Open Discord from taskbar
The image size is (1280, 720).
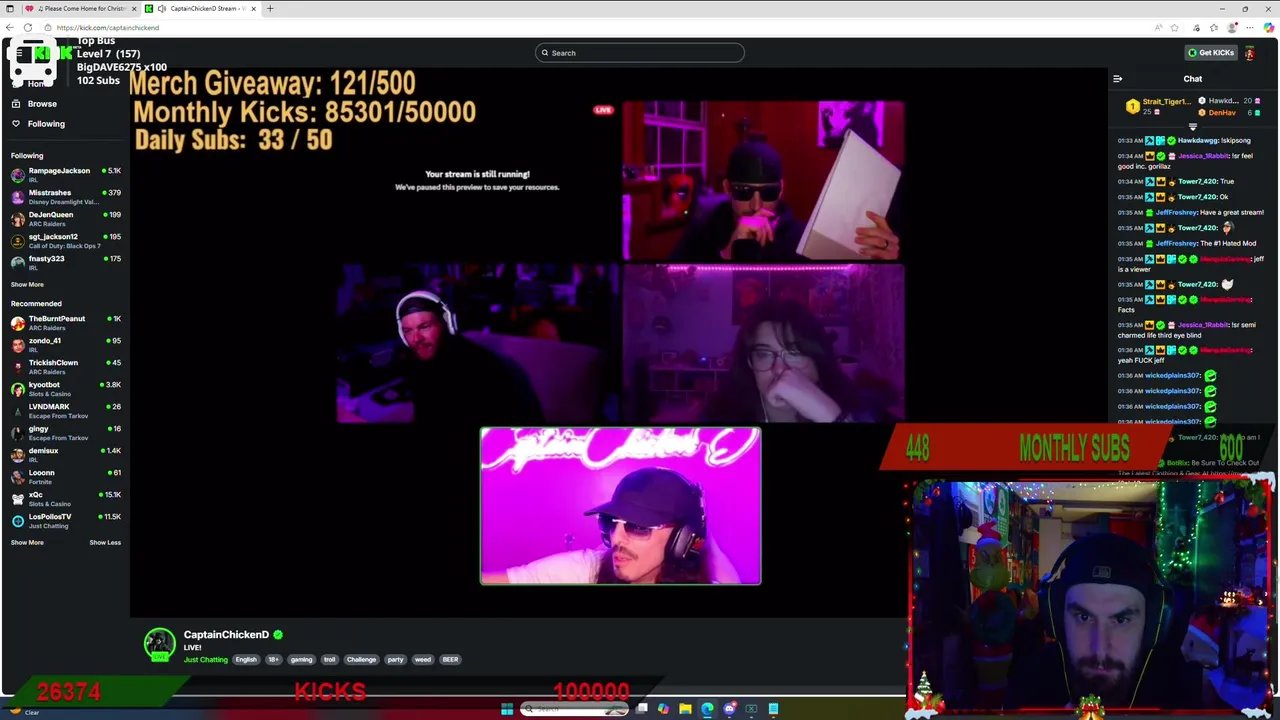(729, 709)
